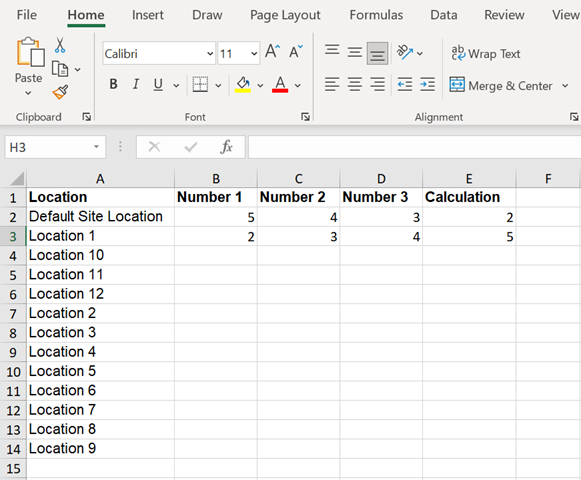Decrease font size with the smaller A
Image resolution: width=581 pixels, height=480 pixels.
point(296,52)
